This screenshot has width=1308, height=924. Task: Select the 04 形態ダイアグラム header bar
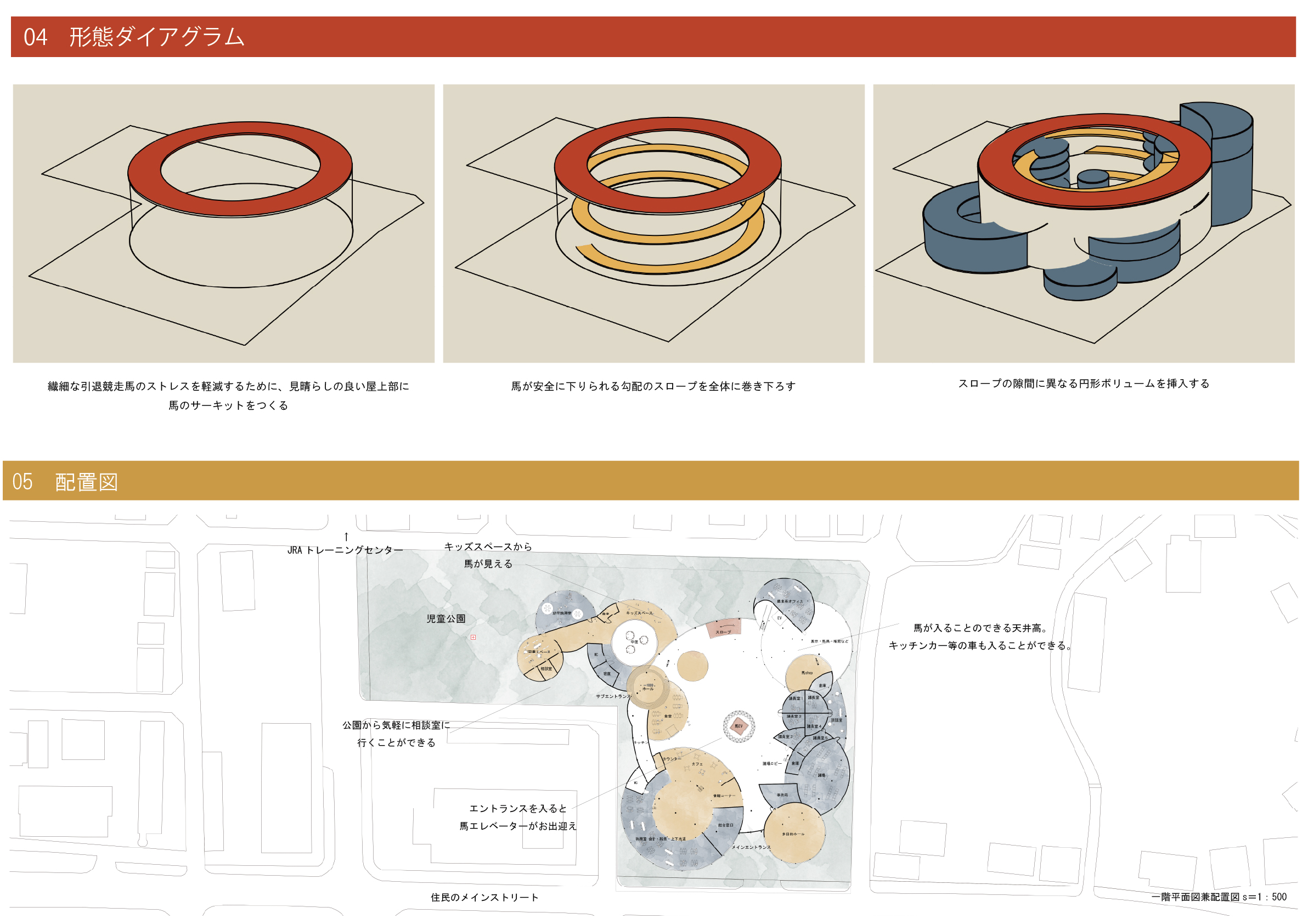tap(653, 37)
